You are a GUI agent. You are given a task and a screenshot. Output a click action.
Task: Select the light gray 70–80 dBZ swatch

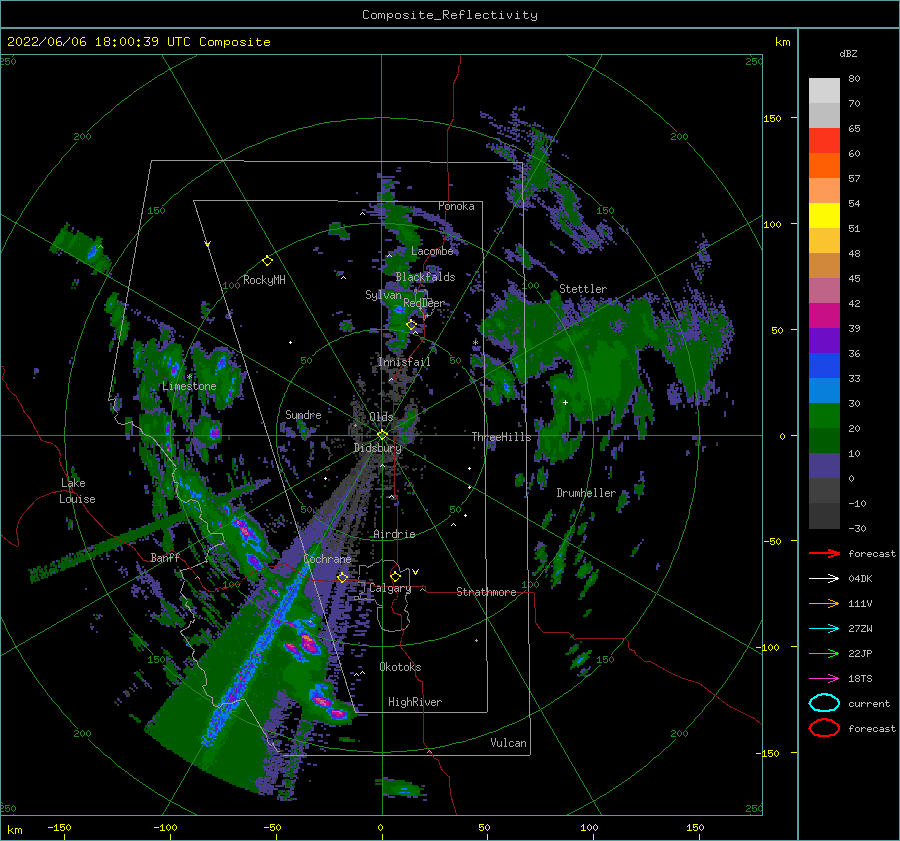click(824, 90)
